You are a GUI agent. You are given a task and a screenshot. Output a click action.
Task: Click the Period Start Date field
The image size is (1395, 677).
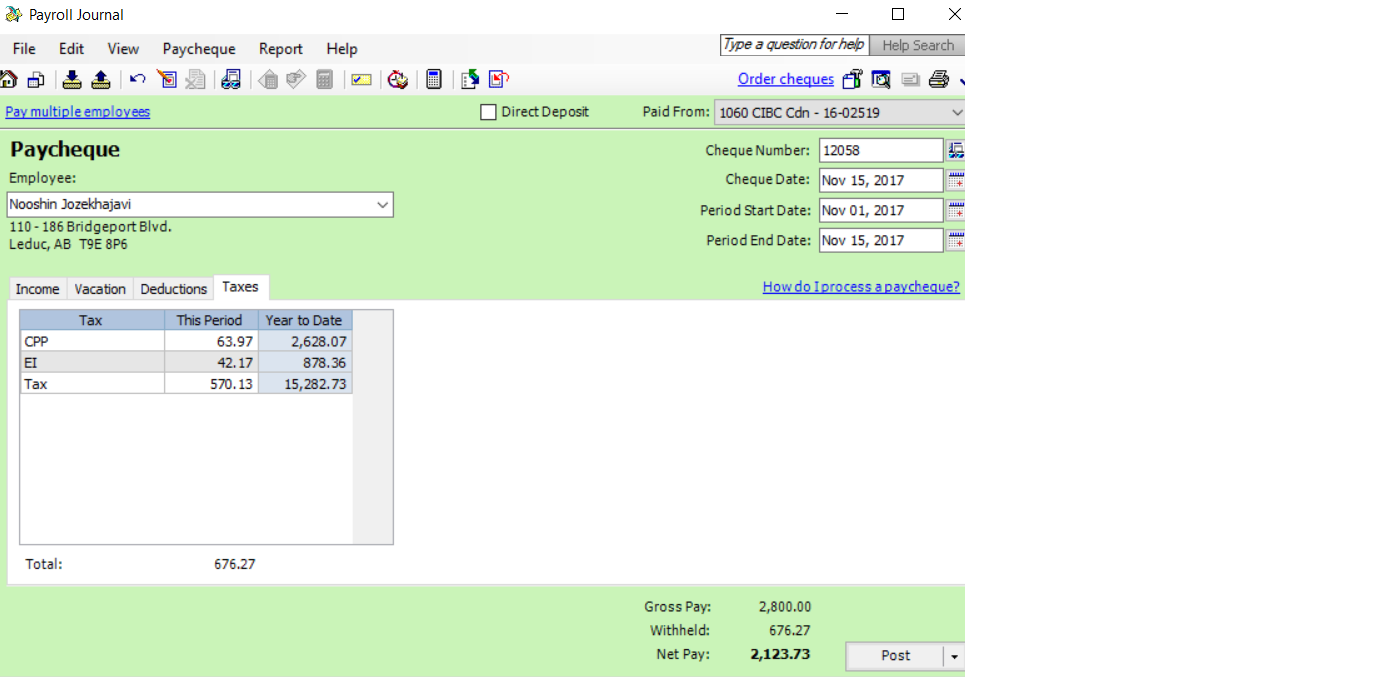point(880,210)
